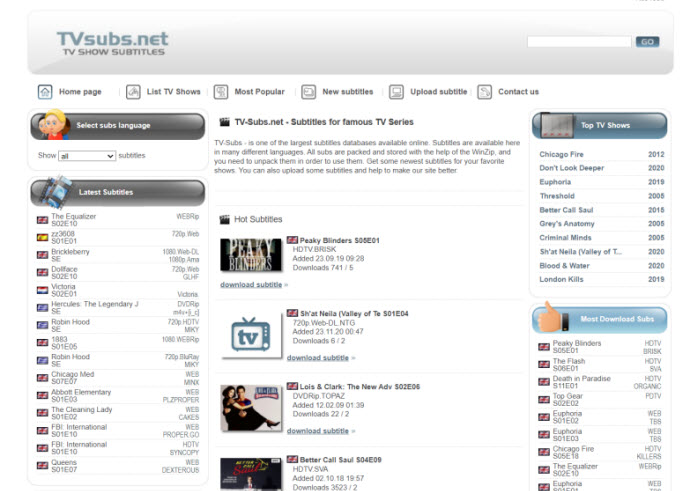This screenshot has width=700, height=491.
Task: Click the flag beside Peaky Blinders S05E01 hot subtitle
Action: click(292, 240)
